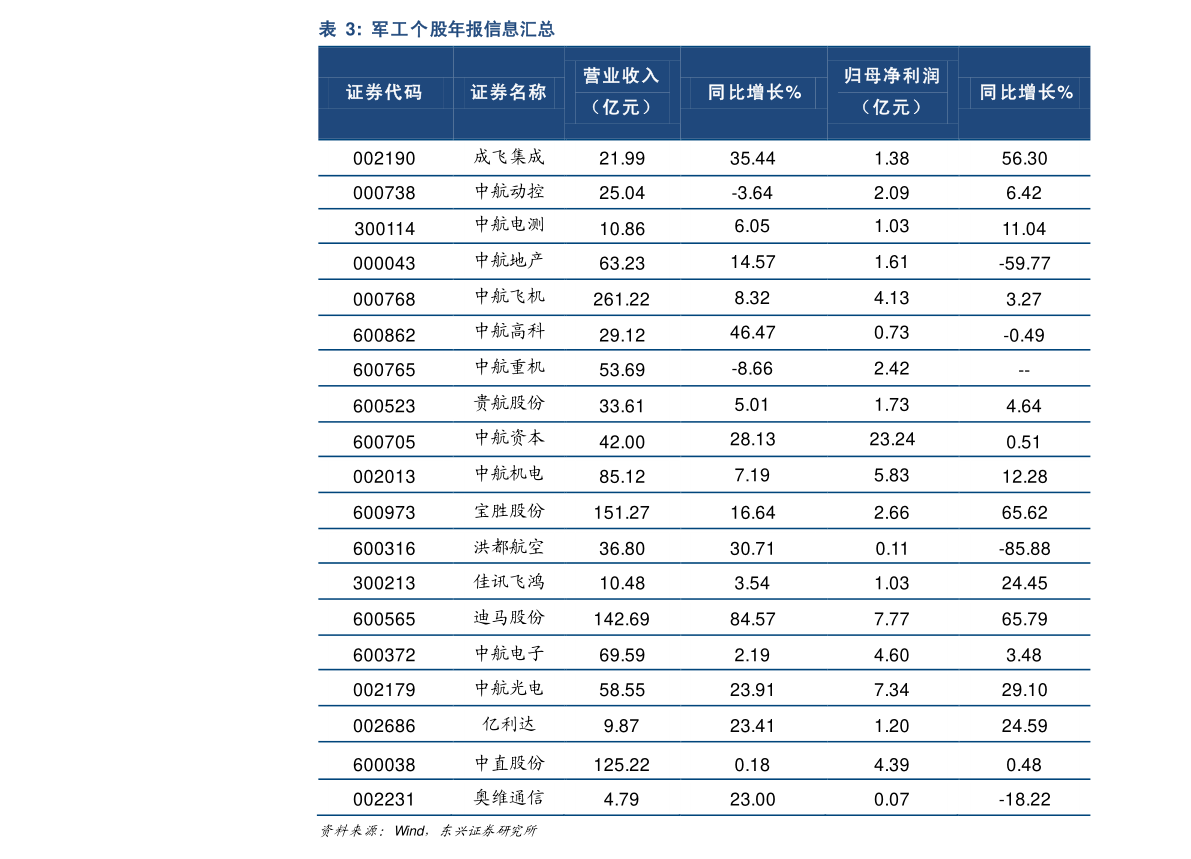
Task: Click the stock name 中航地产
Action: pos(509,261)
